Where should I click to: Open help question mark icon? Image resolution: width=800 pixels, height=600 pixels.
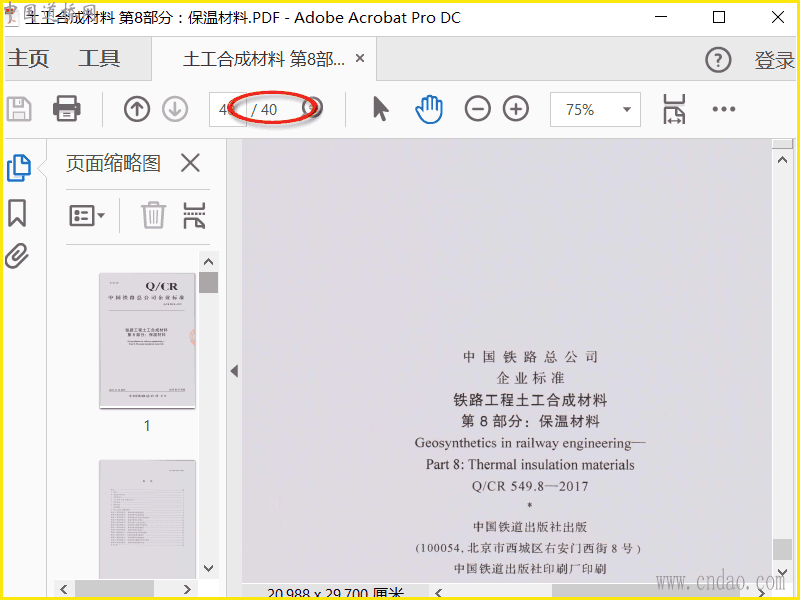click(718, 60)
